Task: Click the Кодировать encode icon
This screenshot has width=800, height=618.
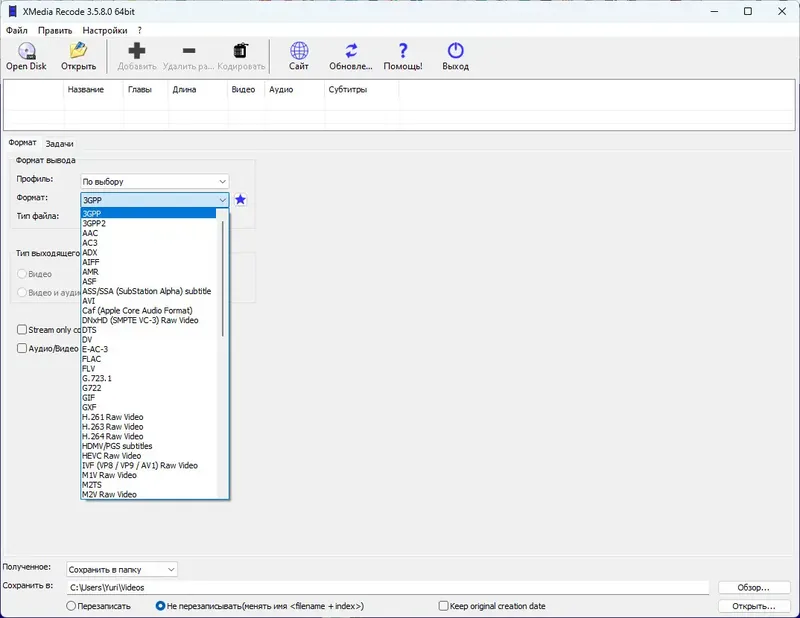Action: [x=241, y=56]
